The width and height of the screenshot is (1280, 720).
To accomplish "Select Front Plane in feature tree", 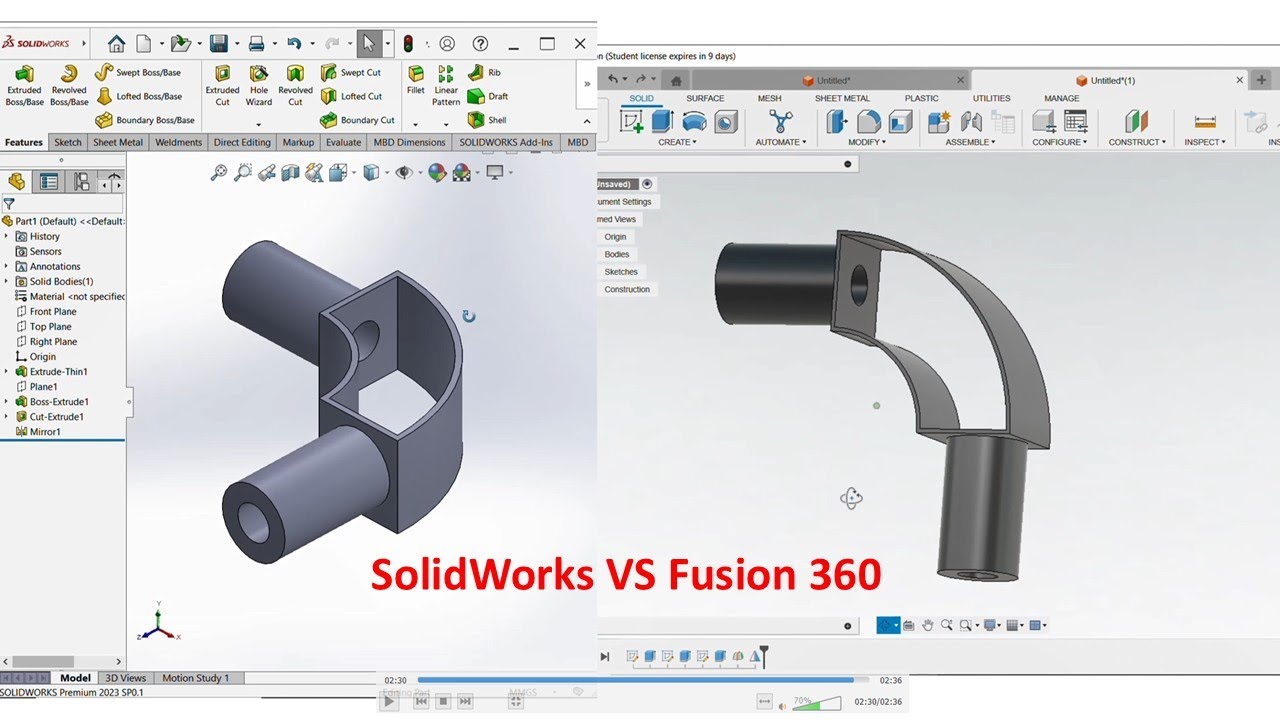I will (x=53, y=311).
